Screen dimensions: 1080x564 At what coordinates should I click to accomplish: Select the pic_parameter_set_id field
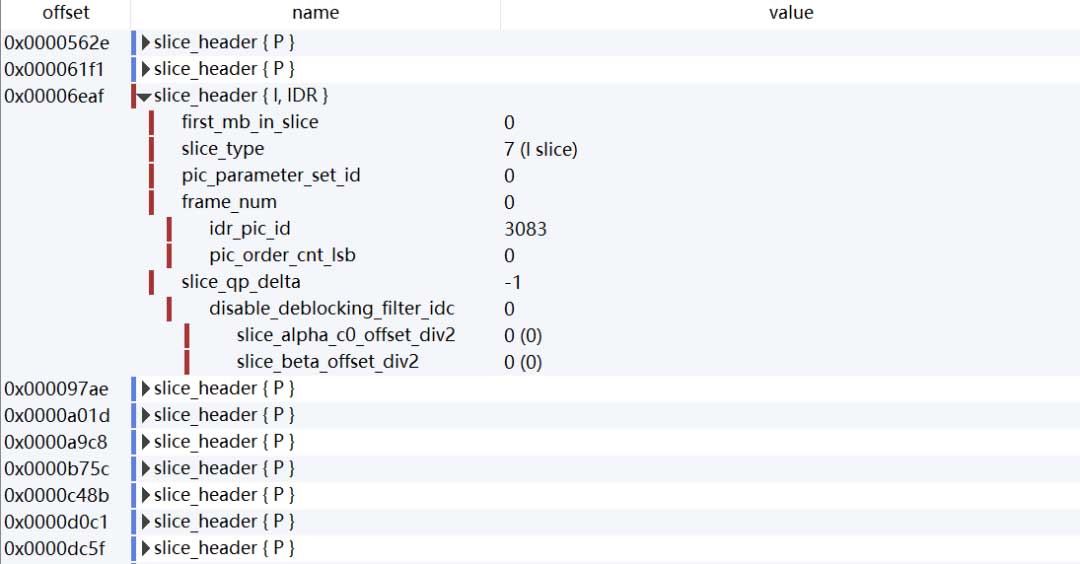pos(270,175)
